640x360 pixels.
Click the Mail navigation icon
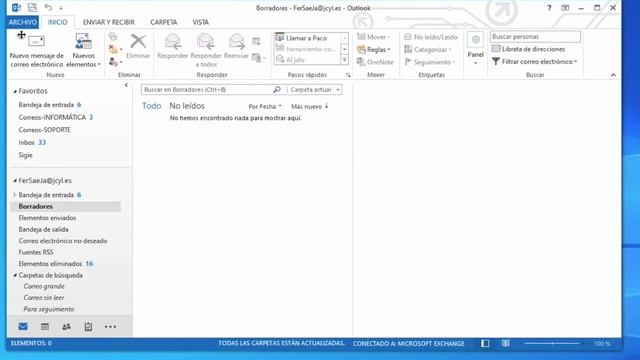point(23,327)
